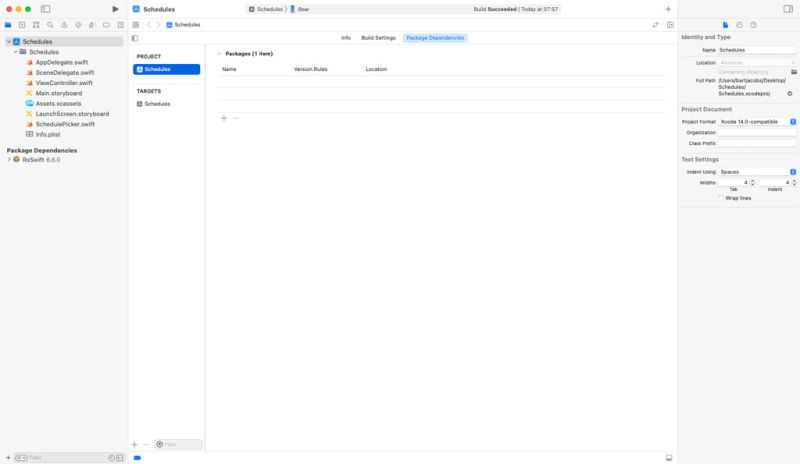
Task: Click the targets Filter field
Action: [178, 445]
